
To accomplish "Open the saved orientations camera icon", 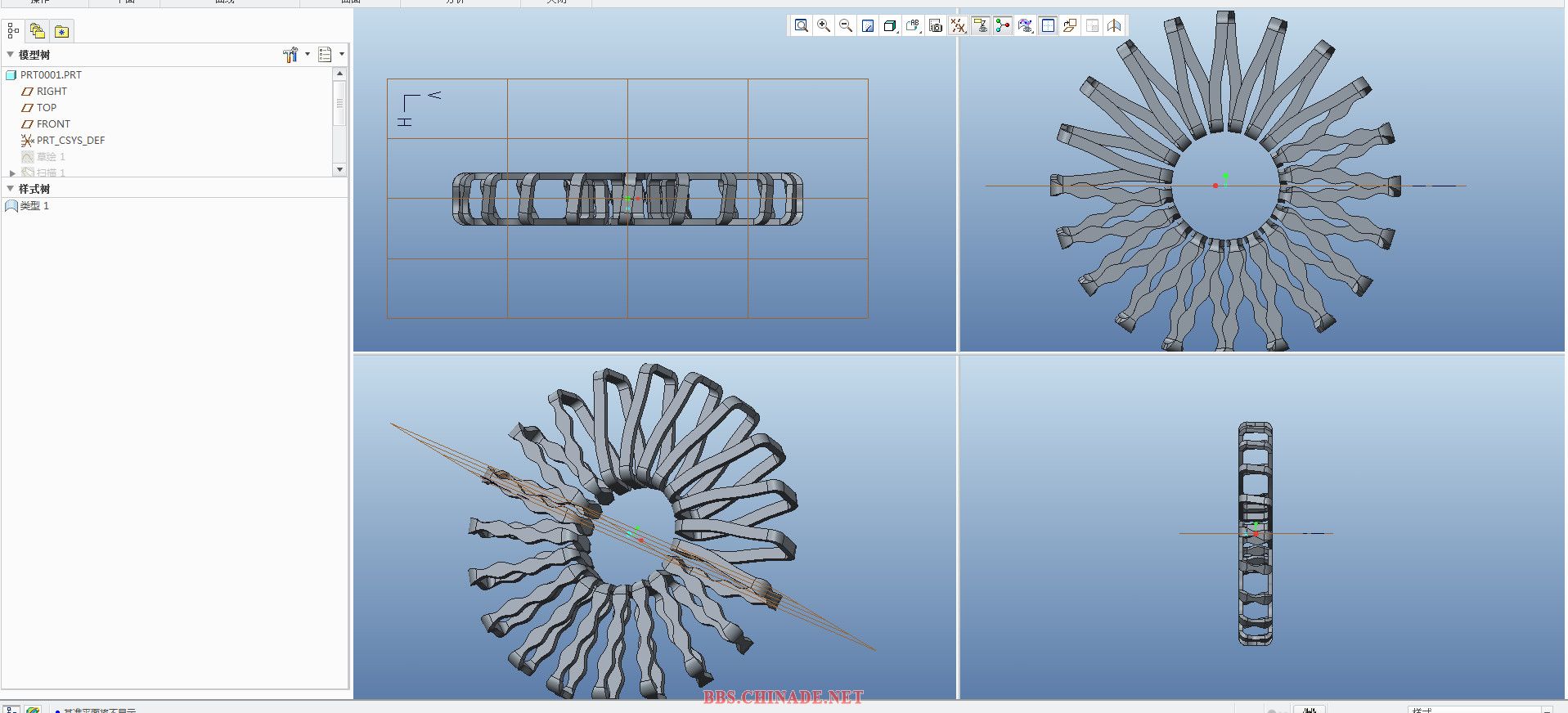I will click(936, 26).
